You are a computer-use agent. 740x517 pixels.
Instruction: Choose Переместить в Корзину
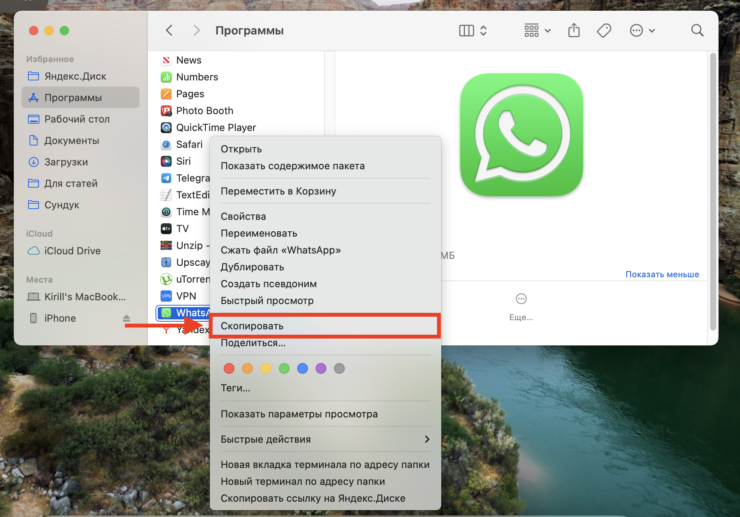click(x=325, y=191)
